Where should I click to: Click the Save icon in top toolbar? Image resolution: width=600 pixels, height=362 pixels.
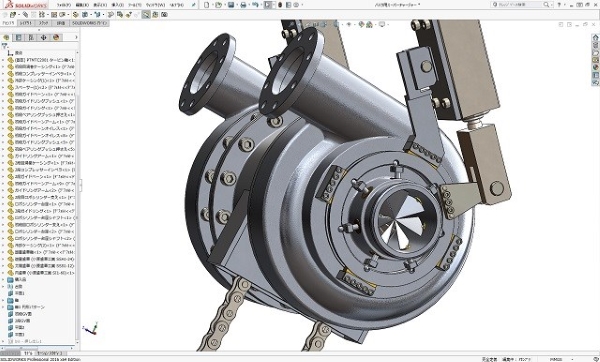231,5
